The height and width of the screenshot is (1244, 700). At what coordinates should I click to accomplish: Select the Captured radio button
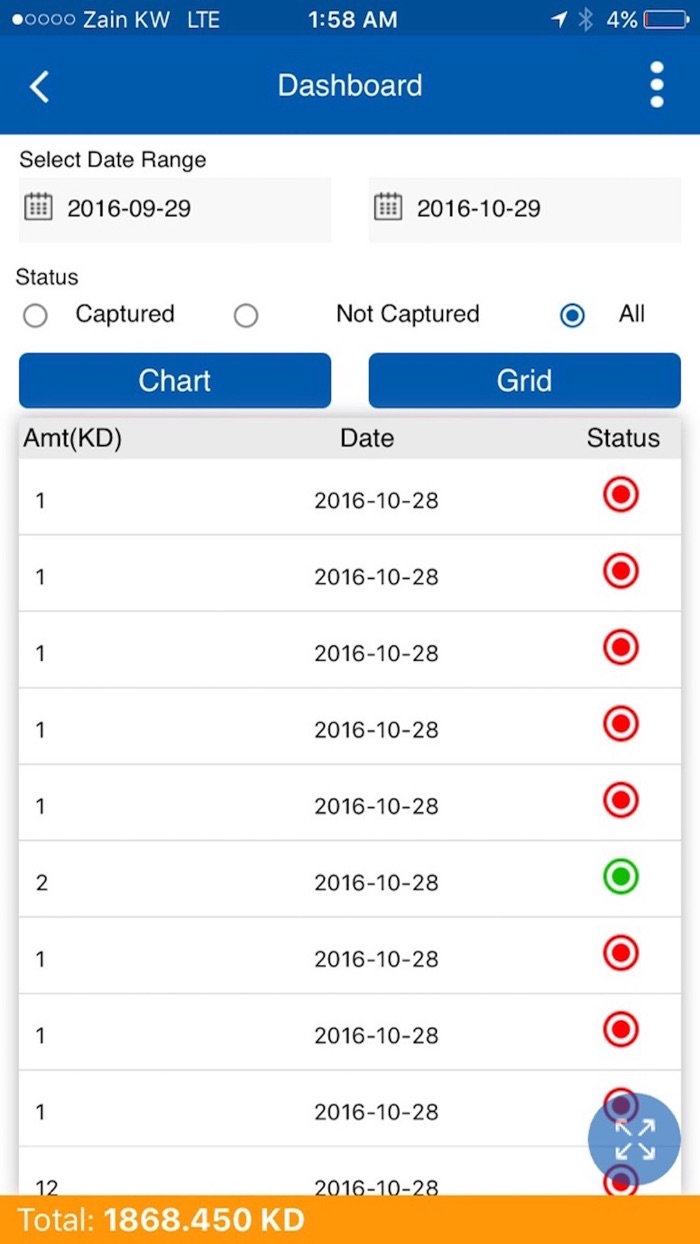tap(36, 316)
